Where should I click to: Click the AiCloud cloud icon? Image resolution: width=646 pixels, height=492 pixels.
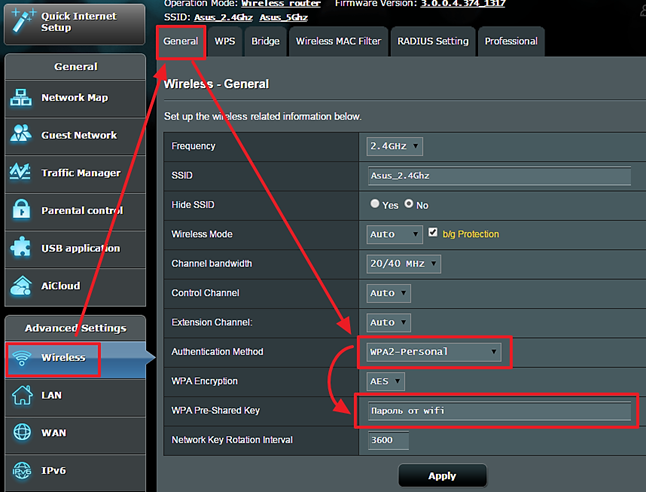click(x=22, y=286)
